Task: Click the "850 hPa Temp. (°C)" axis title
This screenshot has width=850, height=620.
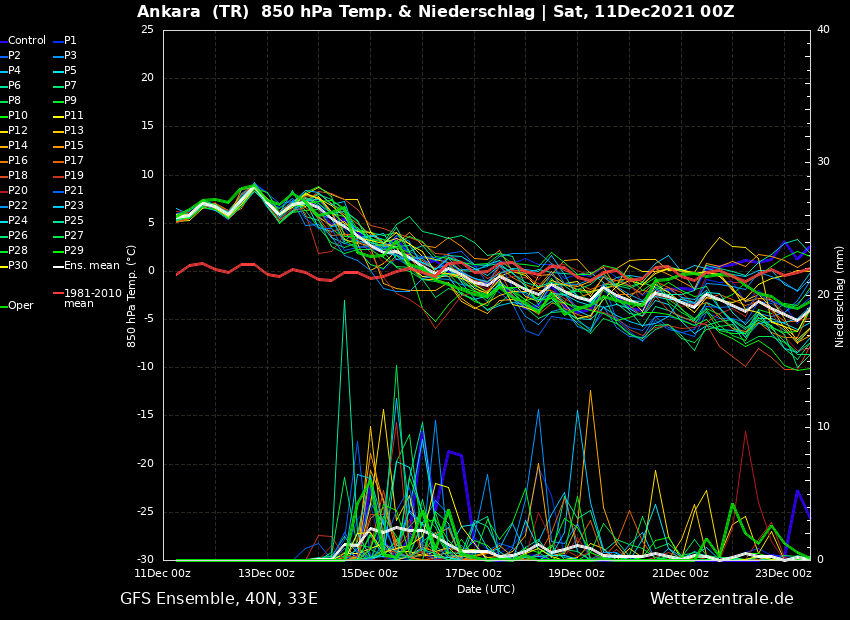Action: point(132,296)
